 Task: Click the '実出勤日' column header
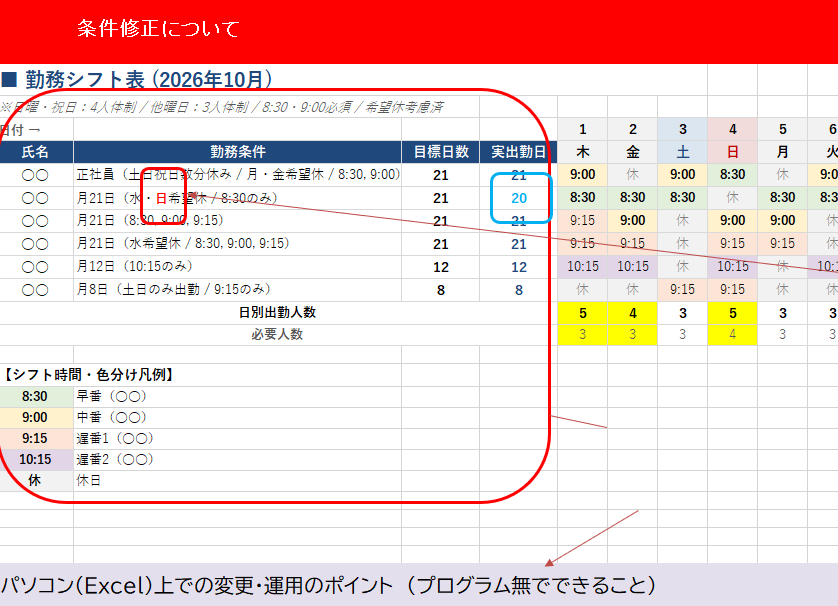[518, 152]
